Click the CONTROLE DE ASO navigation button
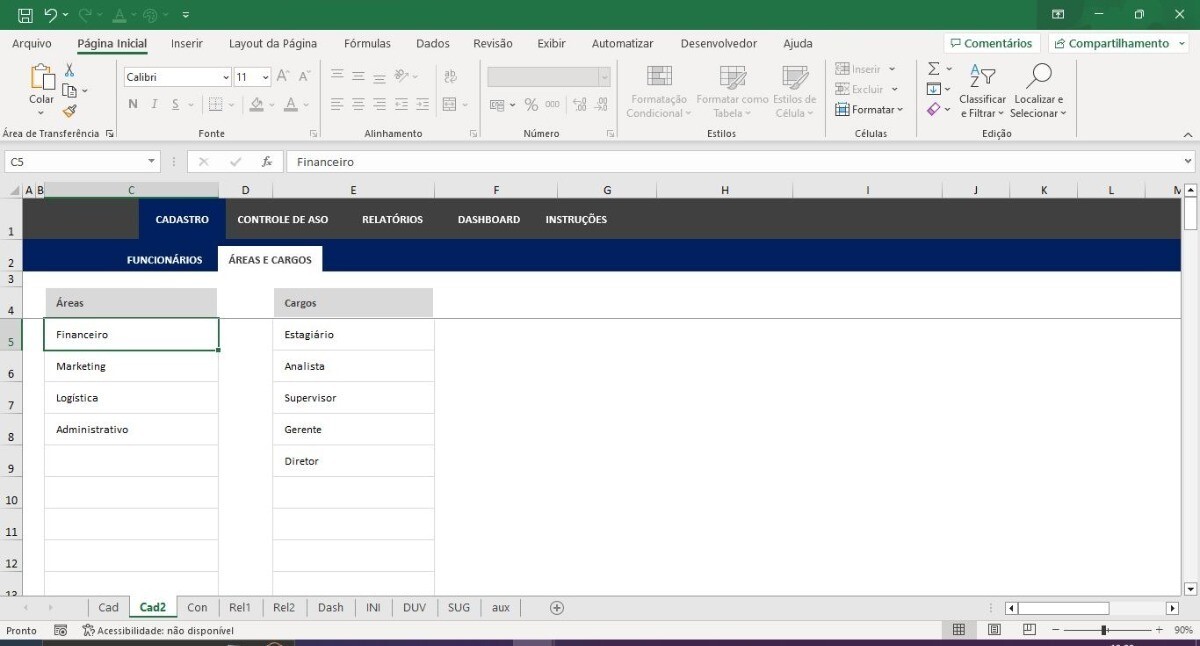This screenshot has width=1200, height=646. click(x=282, y=220)
